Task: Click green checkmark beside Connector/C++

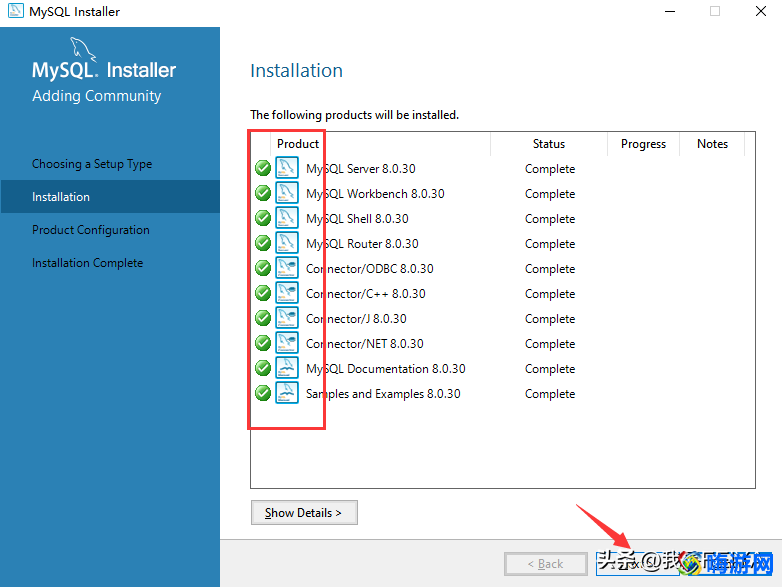Action: tap(263, 293)
